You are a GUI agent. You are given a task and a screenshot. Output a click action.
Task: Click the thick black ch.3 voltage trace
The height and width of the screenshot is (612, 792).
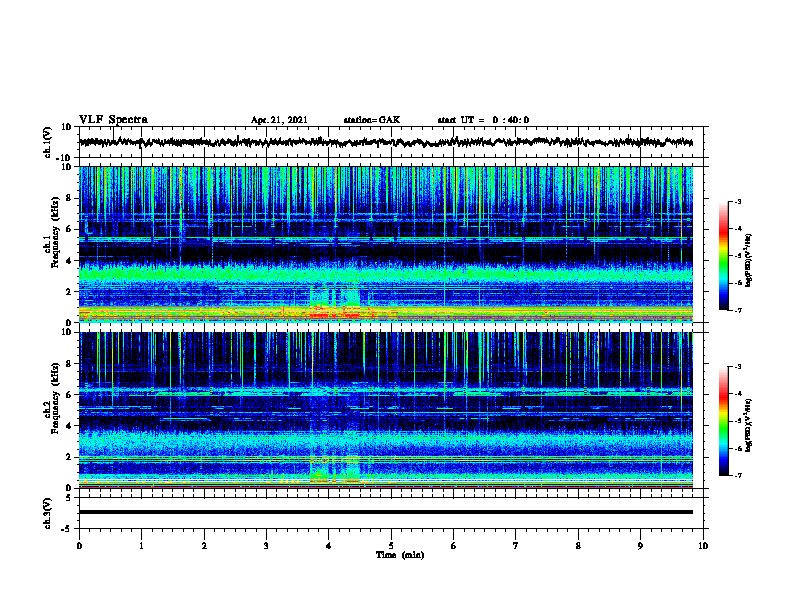point(385,512)
